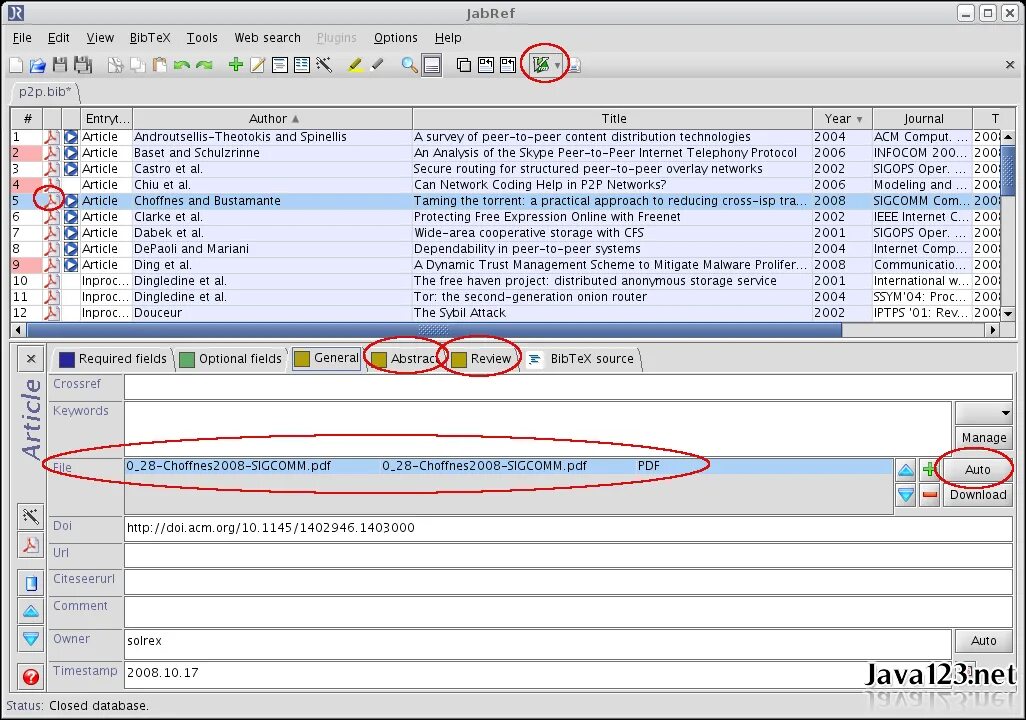Open the PDF icon for Douceur entry

coord(51,312)
